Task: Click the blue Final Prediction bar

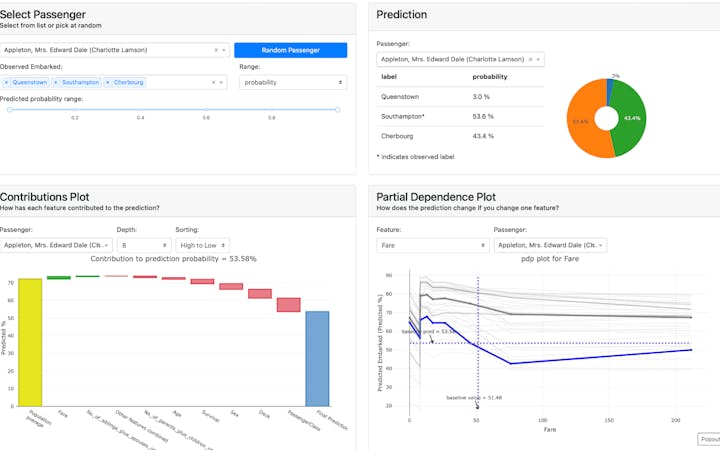Action: [317, 359]
